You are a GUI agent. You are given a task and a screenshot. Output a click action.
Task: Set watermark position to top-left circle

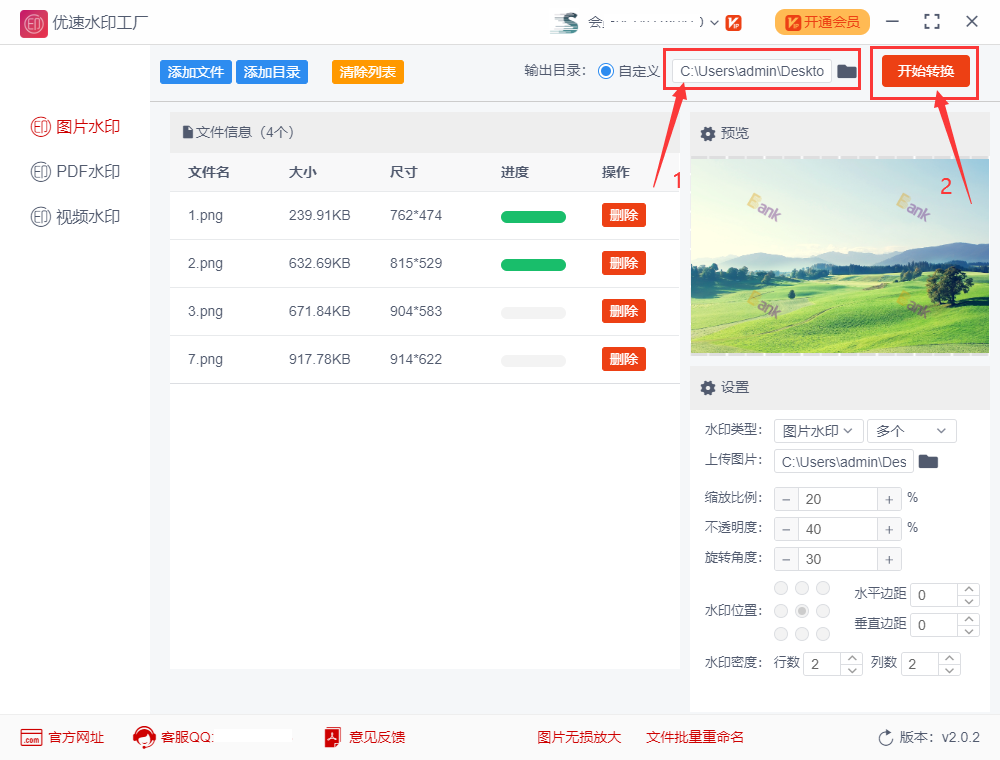click(x=780, y=587)
